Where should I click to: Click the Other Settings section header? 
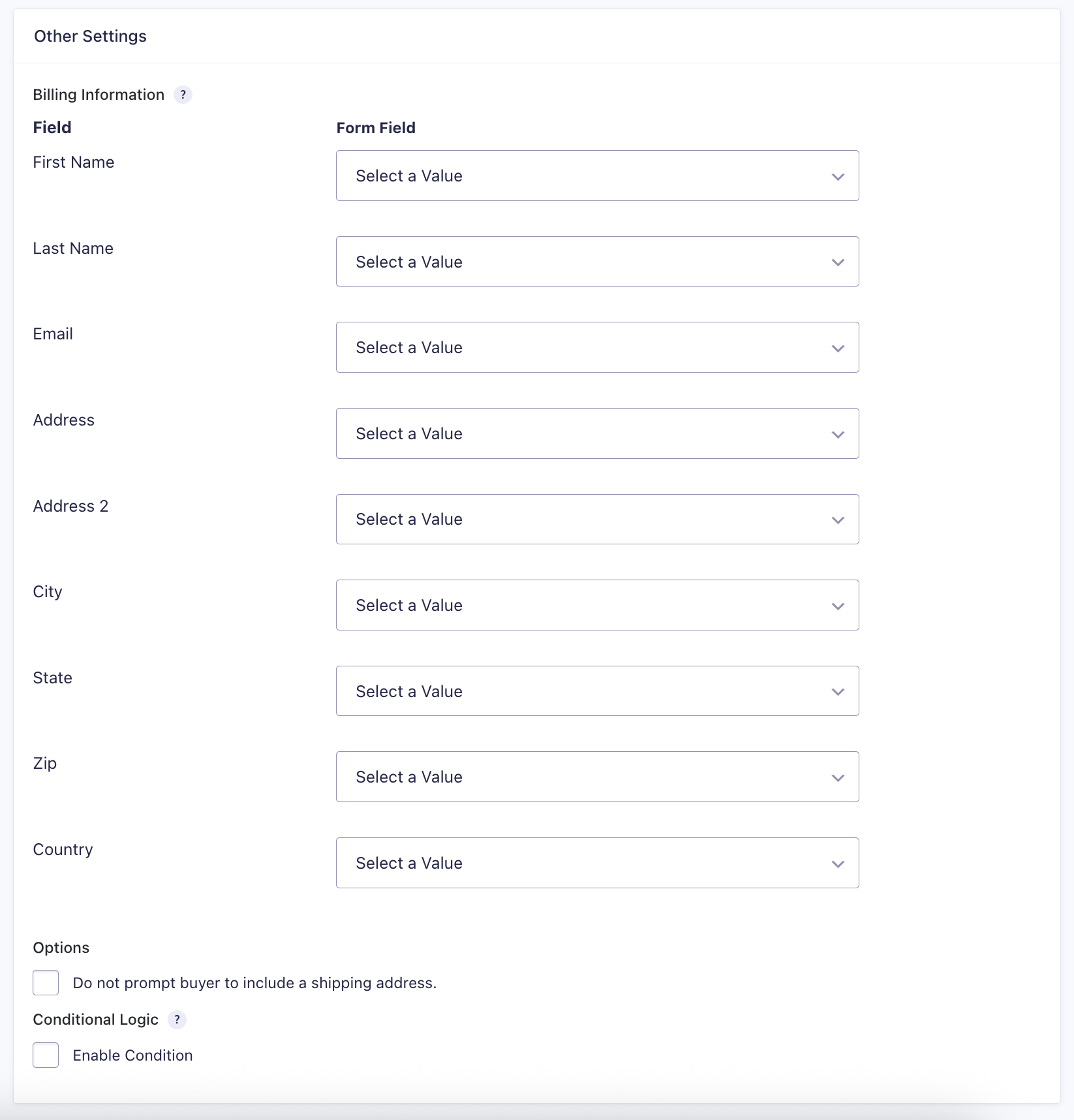coord(91,37)
